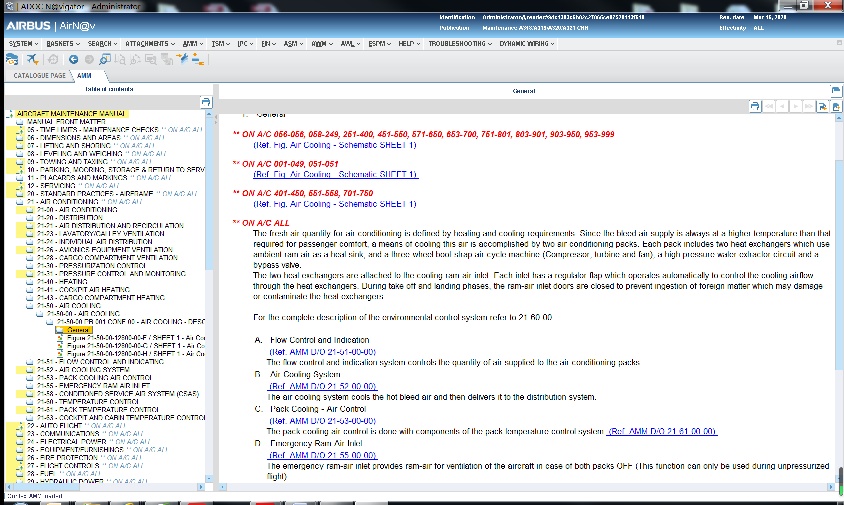Viewport: 844px width, 505px height.
Task: Expand the 21-52 - AIR COOLING SYSTEM folder
Action: point(30,370)
